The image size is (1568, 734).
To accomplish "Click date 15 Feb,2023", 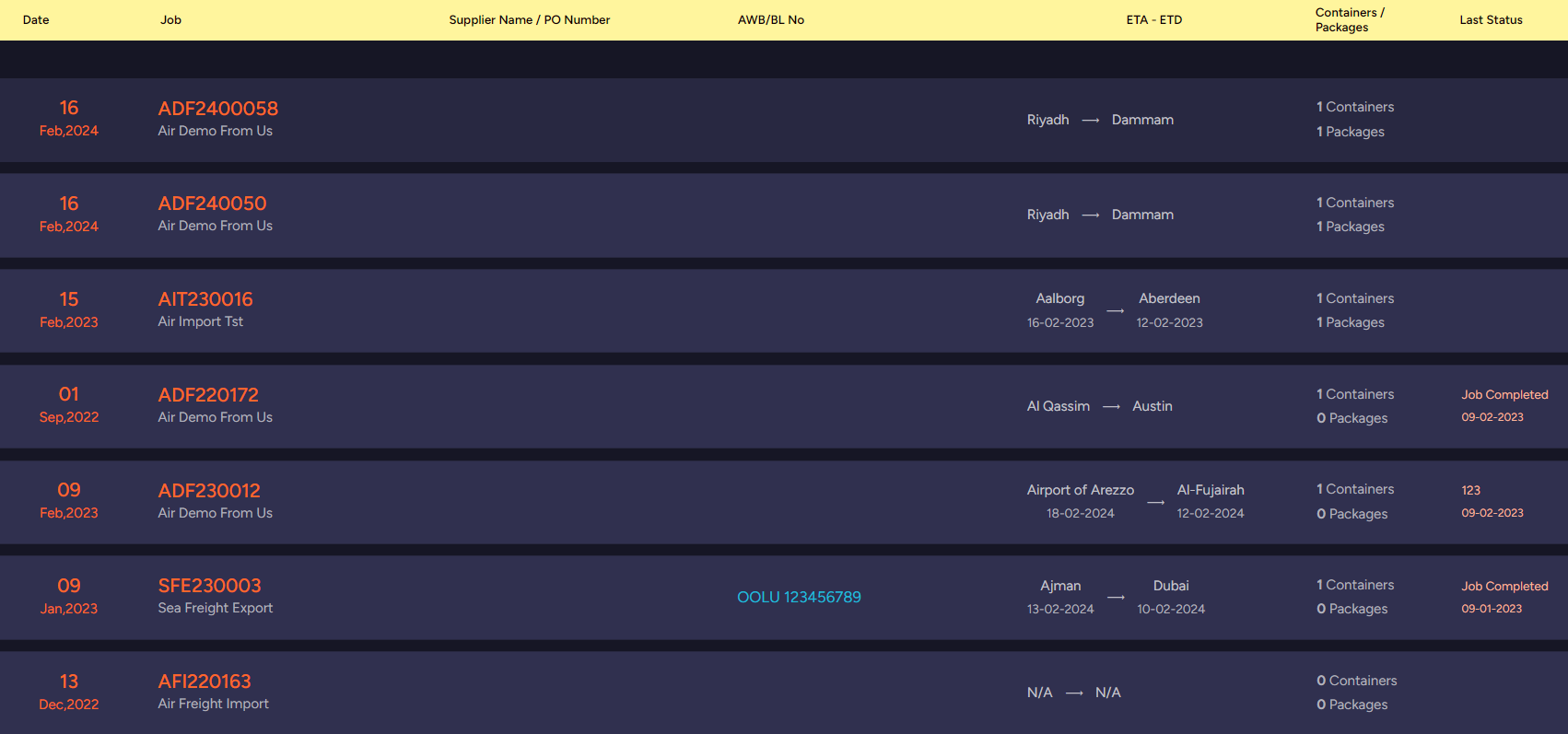I will (69, 309).
